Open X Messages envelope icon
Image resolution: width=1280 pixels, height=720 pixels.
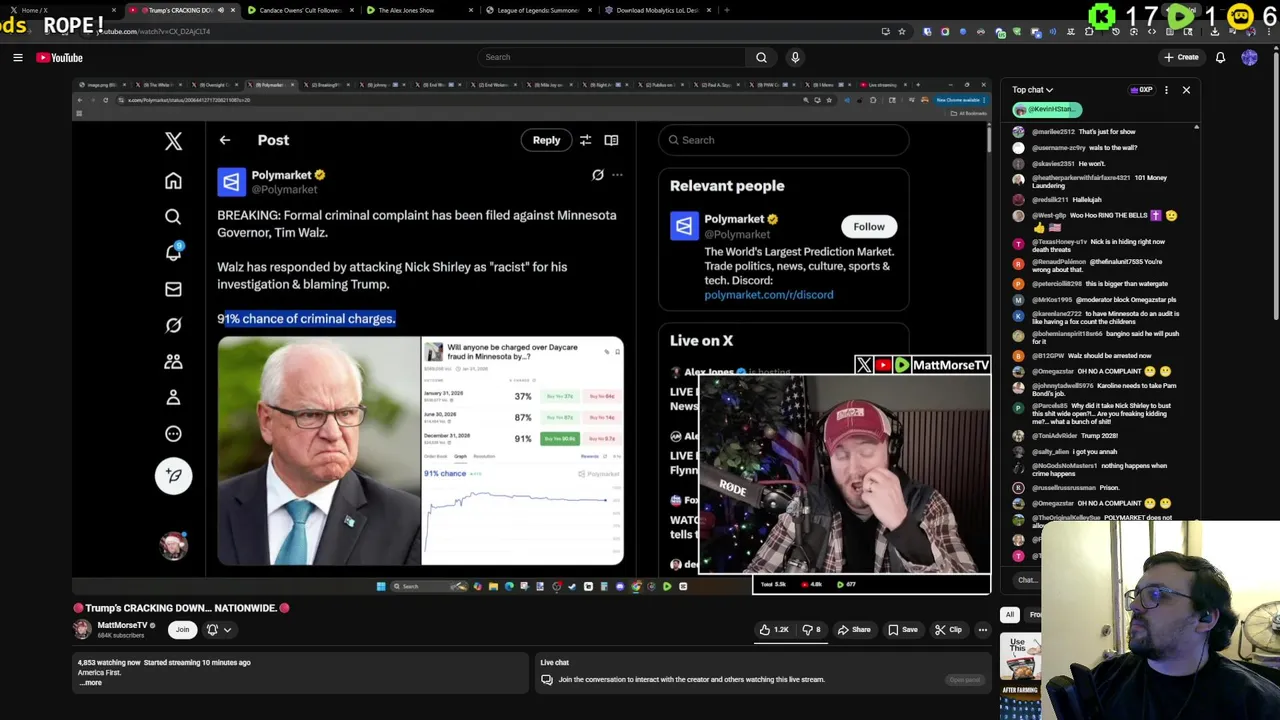173,289
